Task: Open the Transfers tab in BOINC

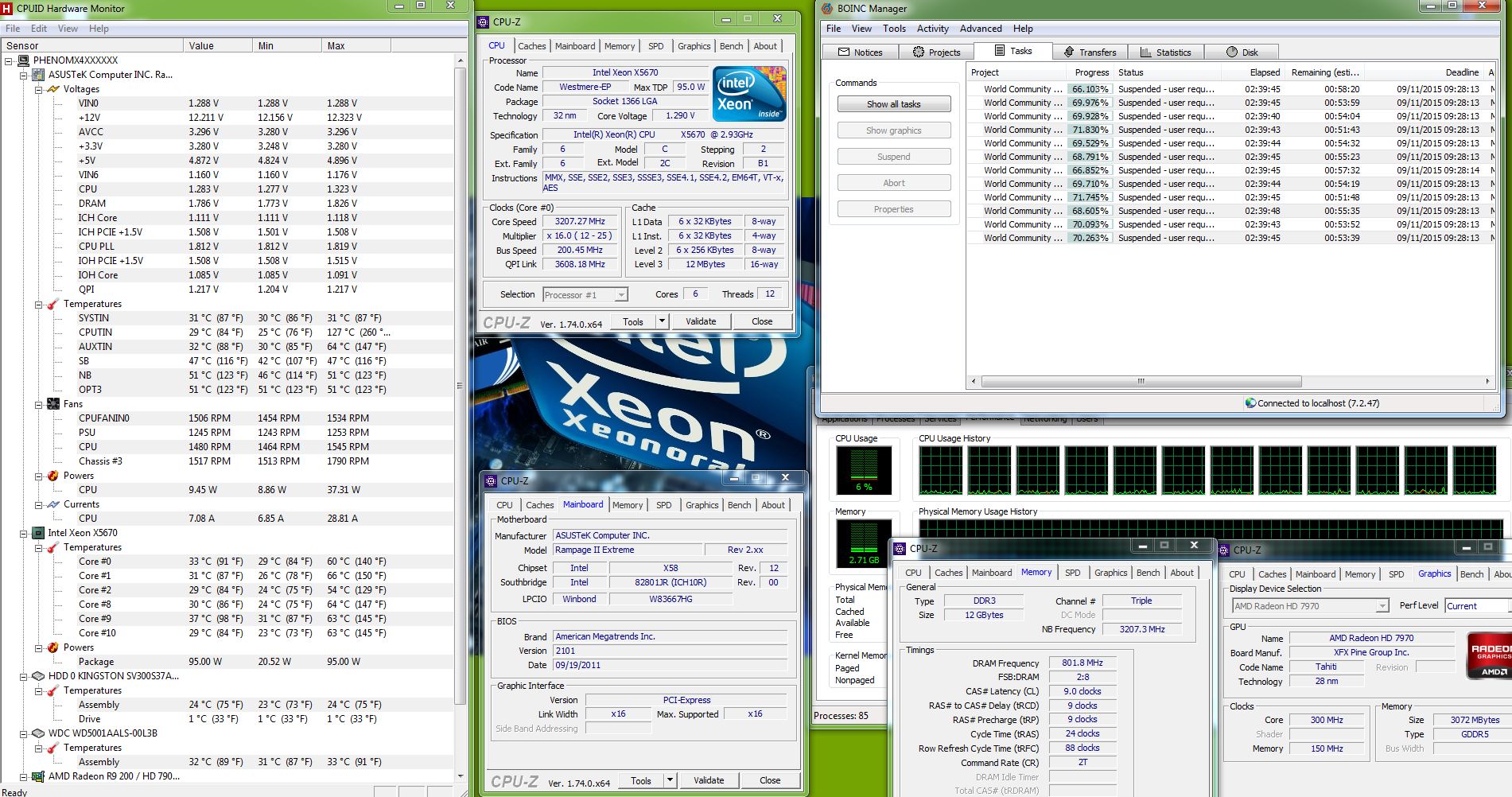Action: click(x=1090, y=52)
